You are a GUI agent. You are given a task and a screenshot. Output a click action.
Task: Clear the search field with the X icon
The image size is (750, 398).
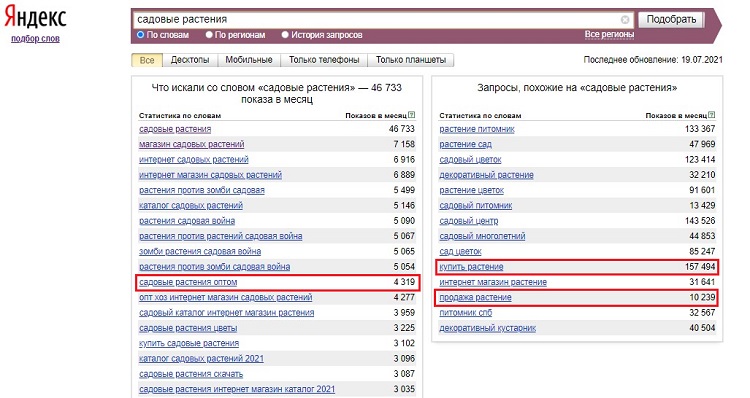click(625, 20)
